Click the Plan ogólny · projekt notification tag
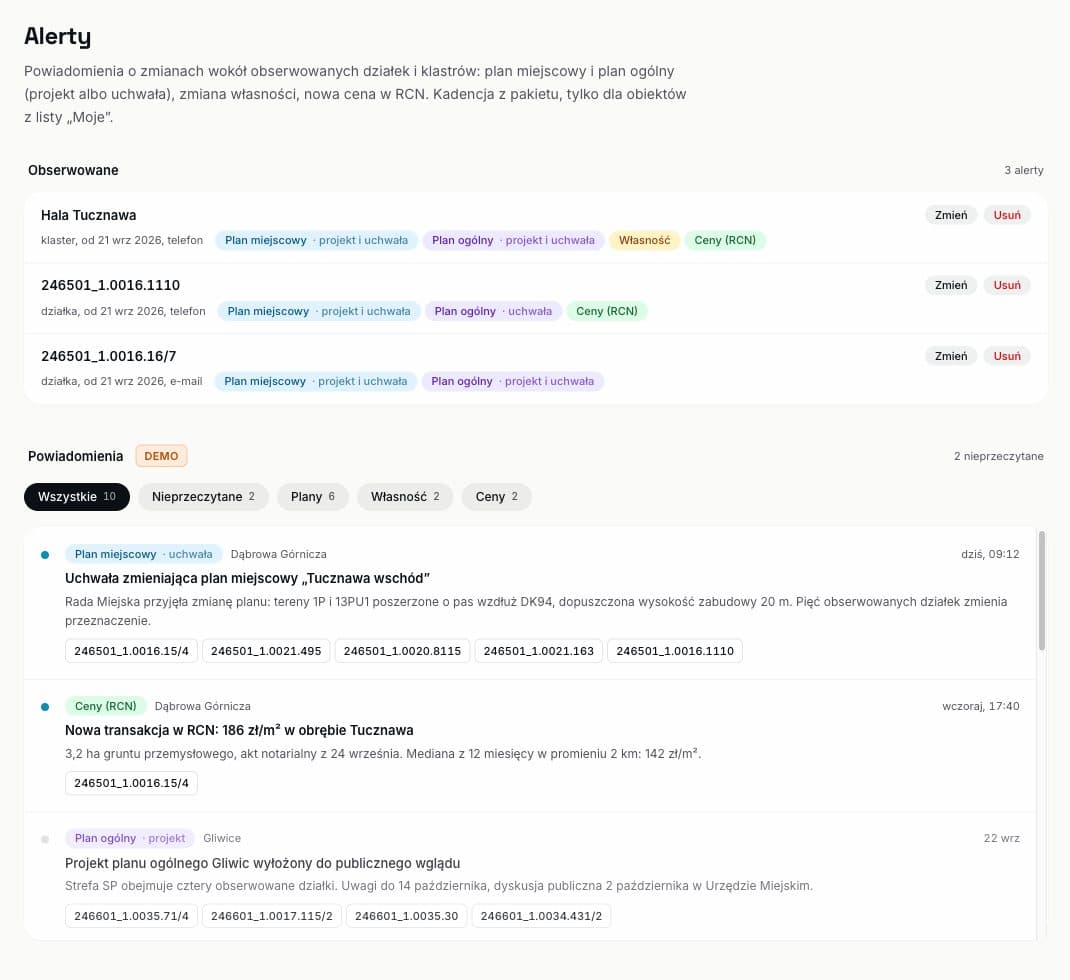 (x=130, y=838)
